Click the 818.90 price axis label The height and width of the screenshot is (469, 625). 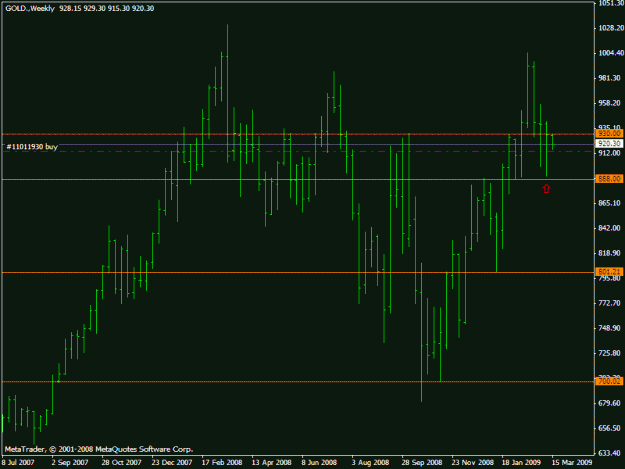[x=610, y=253]
